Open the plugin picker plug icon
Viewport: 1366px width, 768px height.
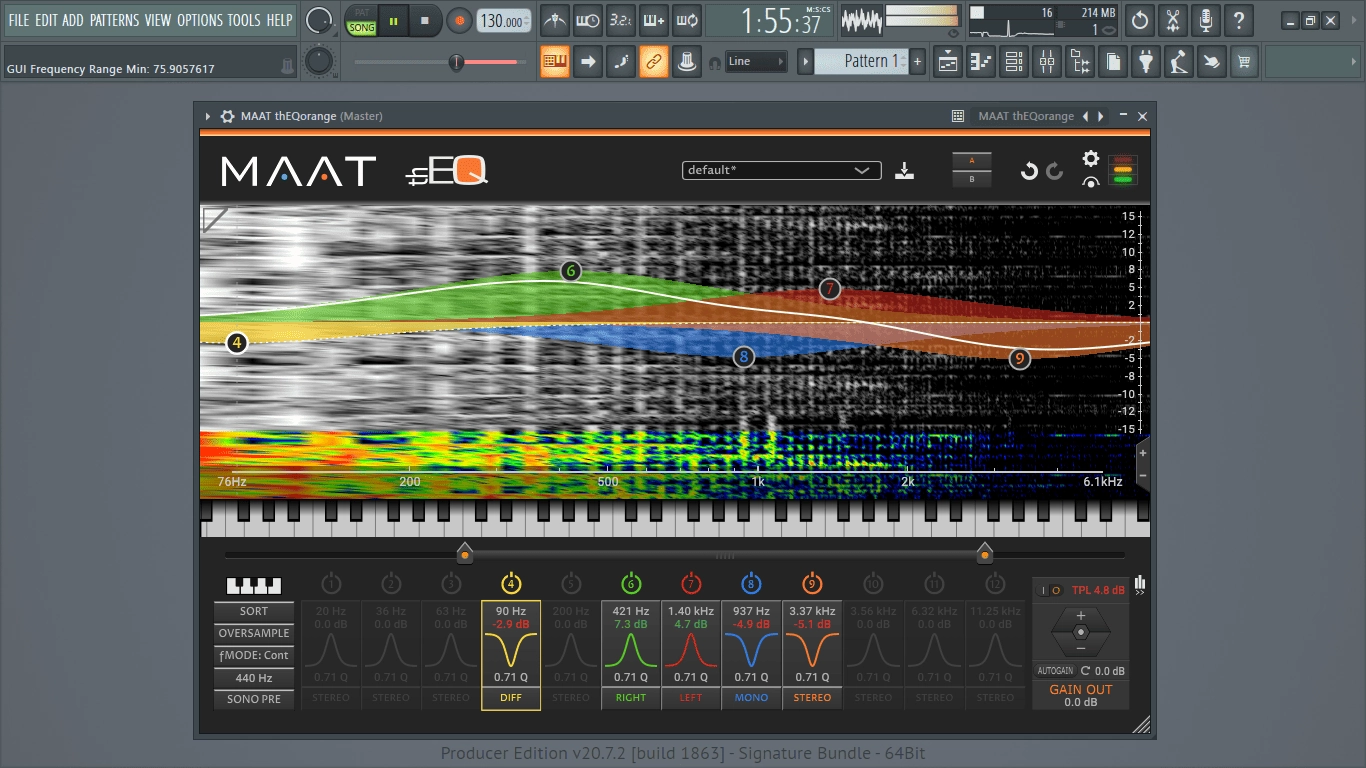click(x=1146, y=61)
